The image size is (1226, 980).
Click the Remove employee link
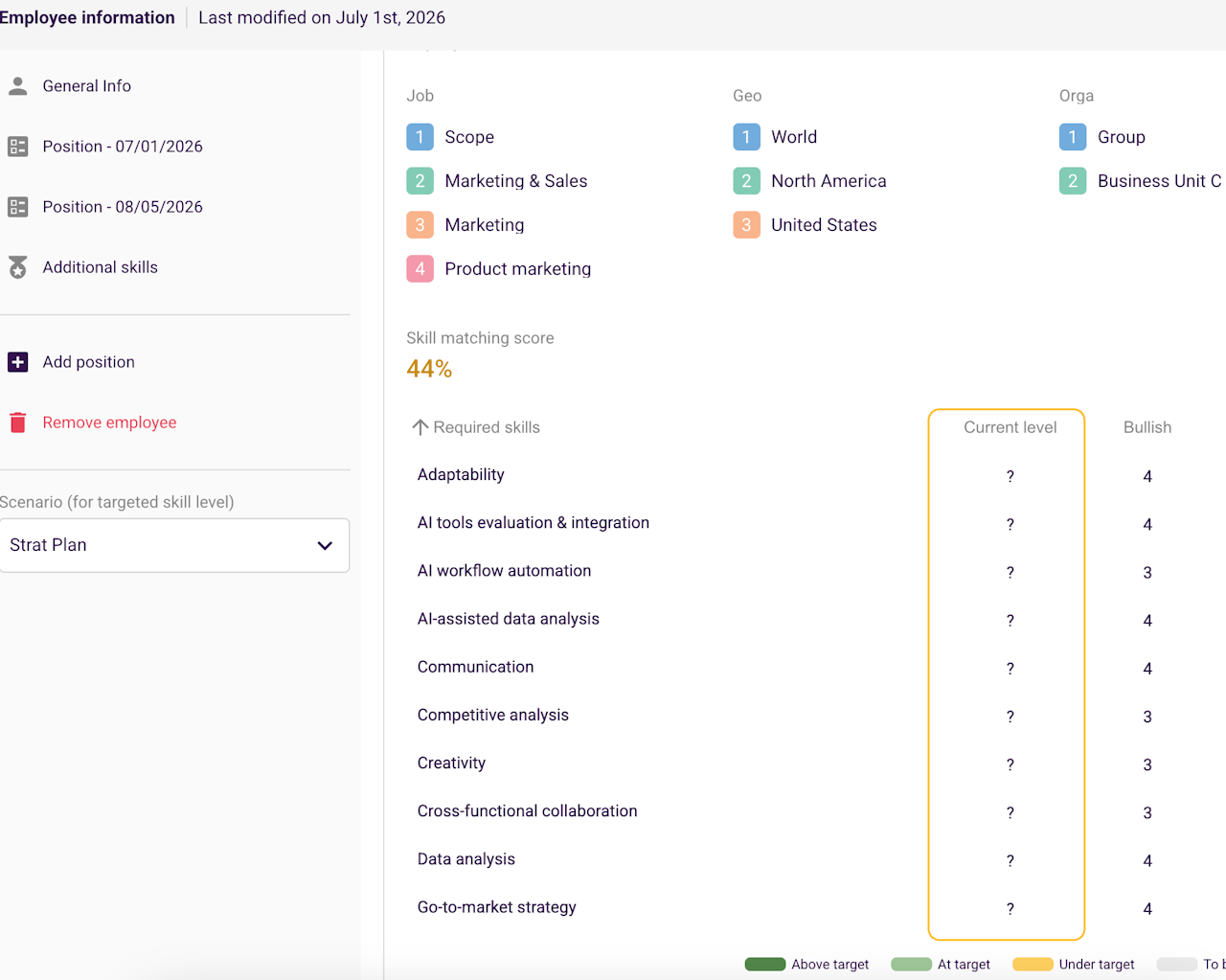coord(109,422)
